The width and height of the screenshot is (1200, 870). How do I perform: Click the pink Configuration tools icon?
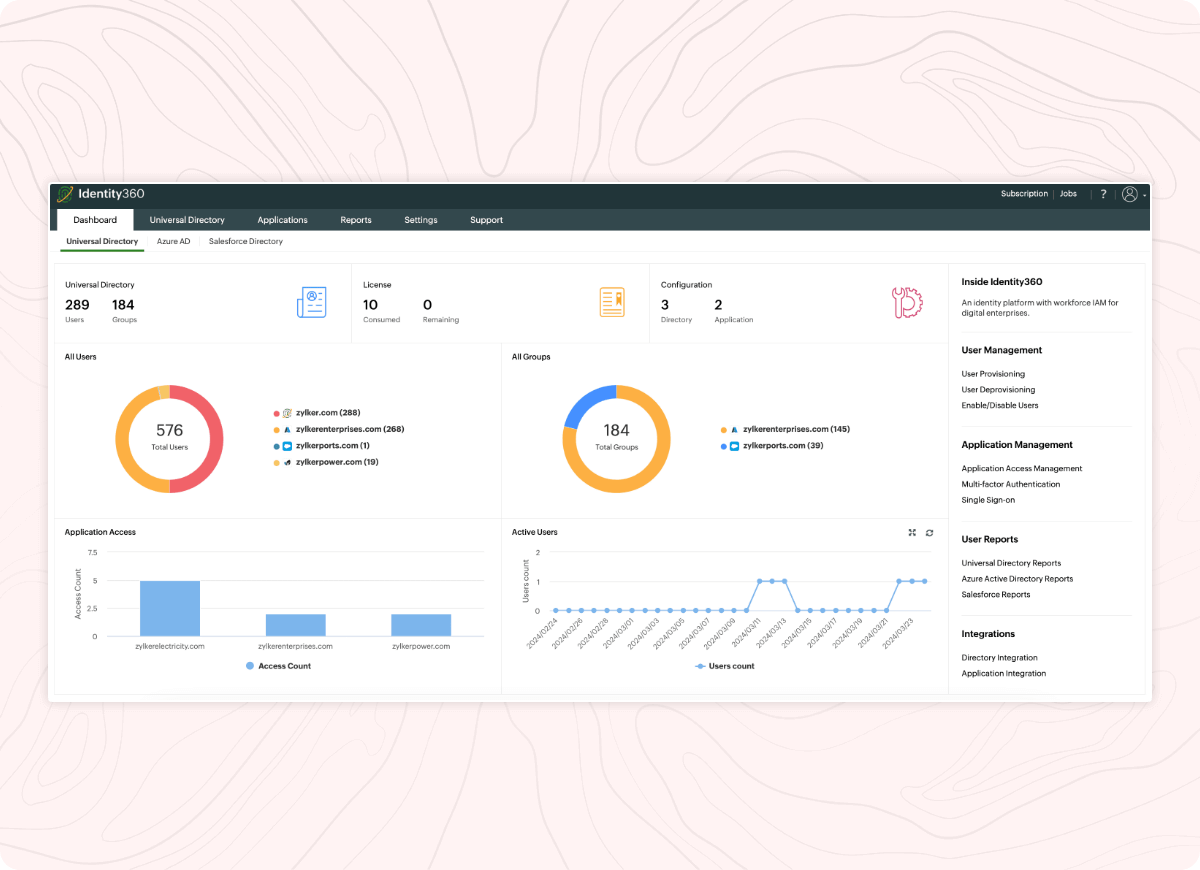click(906, 303)
